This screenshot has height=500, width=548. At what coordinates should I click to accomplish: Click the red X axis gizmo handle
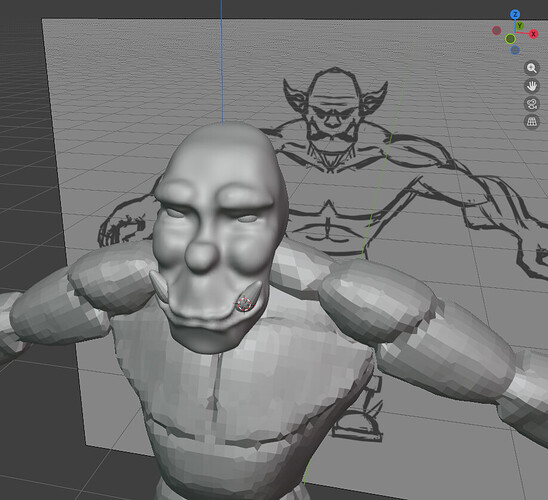[533, 34]
